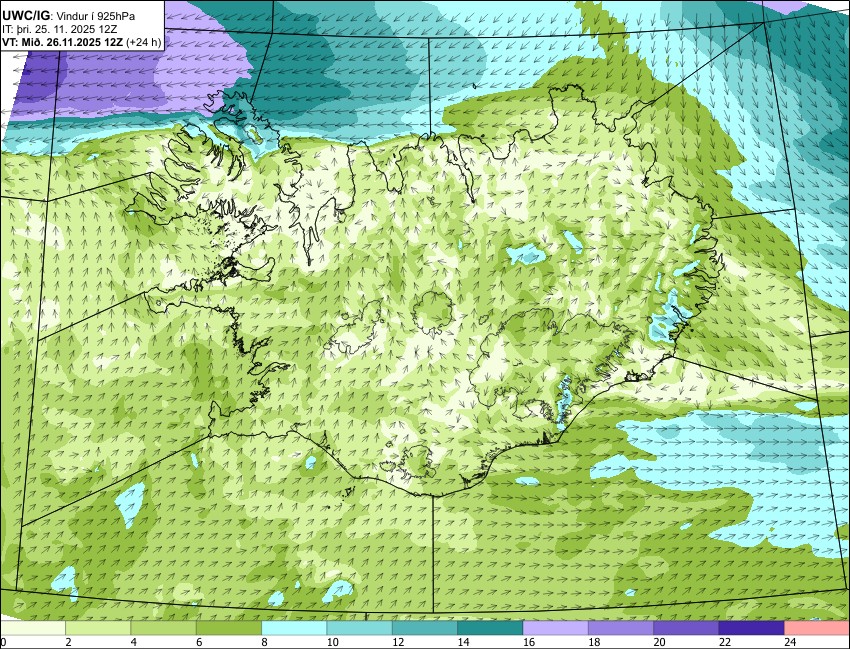850x649 pixels.
Task: Click the legend scale label "2"
Action: click(x=68, y=642)
